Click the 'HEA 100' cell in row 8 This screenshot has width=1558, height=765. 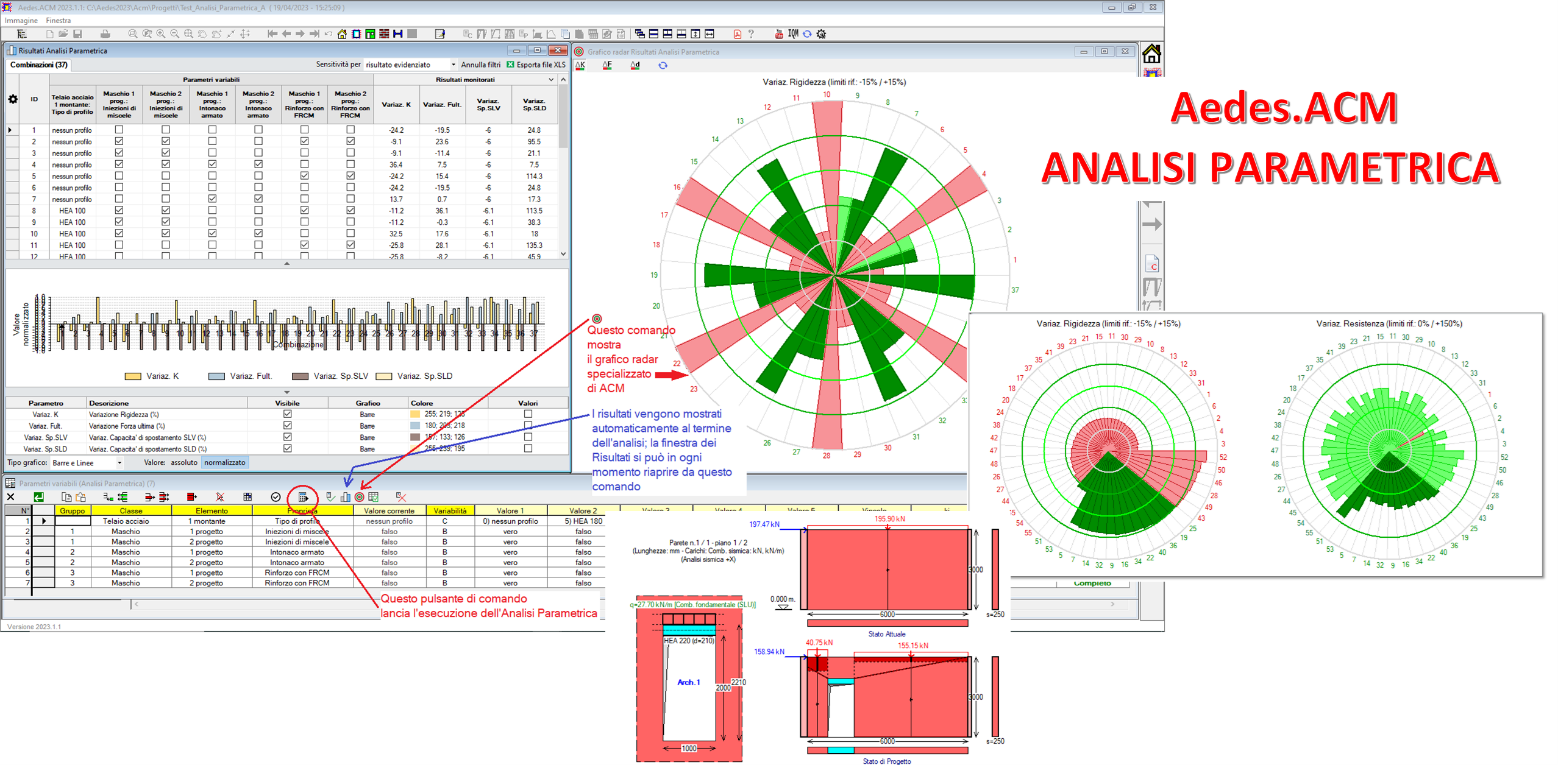[73, 211]
